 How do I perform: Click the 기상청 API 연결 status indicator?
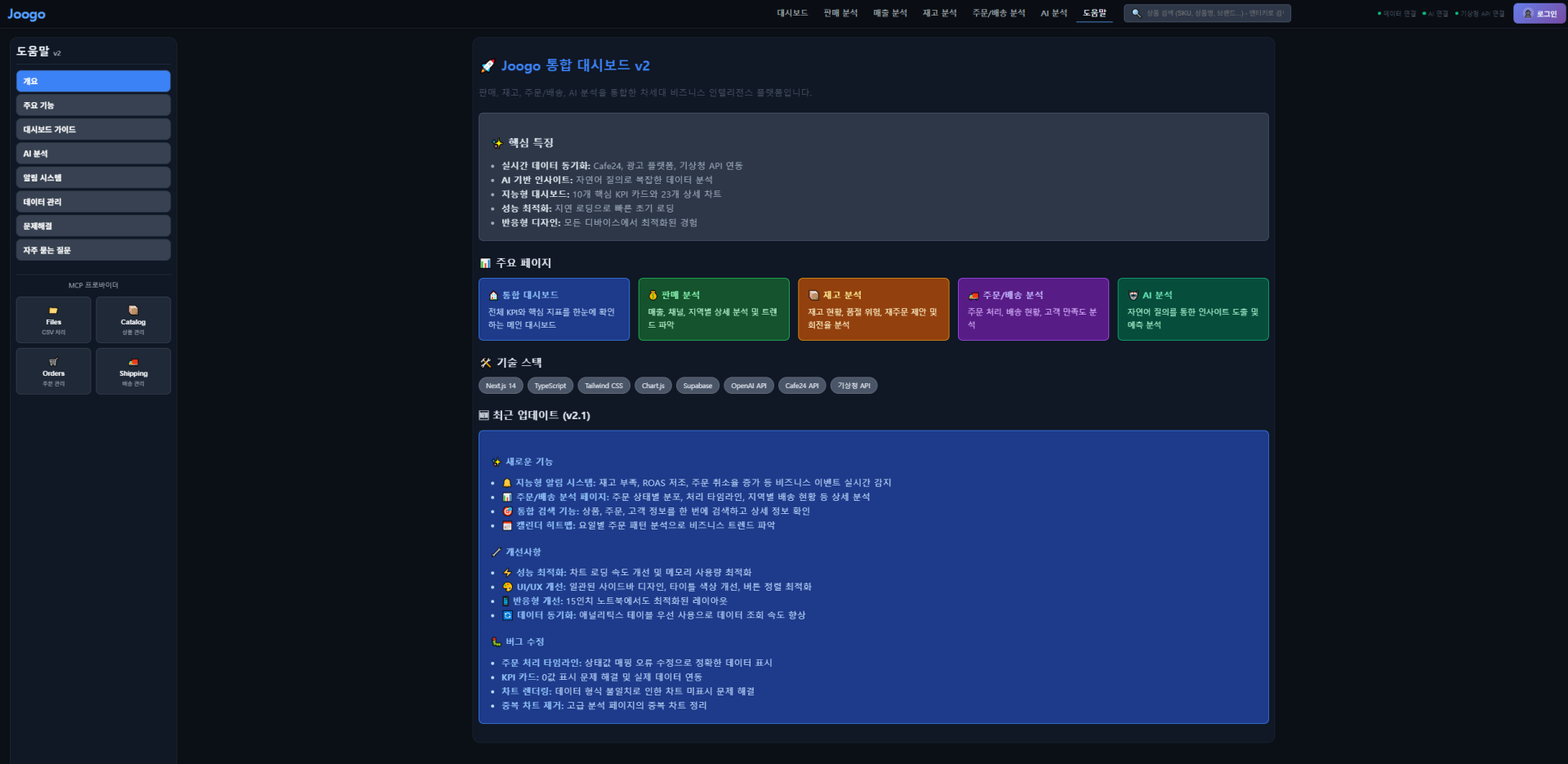pos(1480,13)
